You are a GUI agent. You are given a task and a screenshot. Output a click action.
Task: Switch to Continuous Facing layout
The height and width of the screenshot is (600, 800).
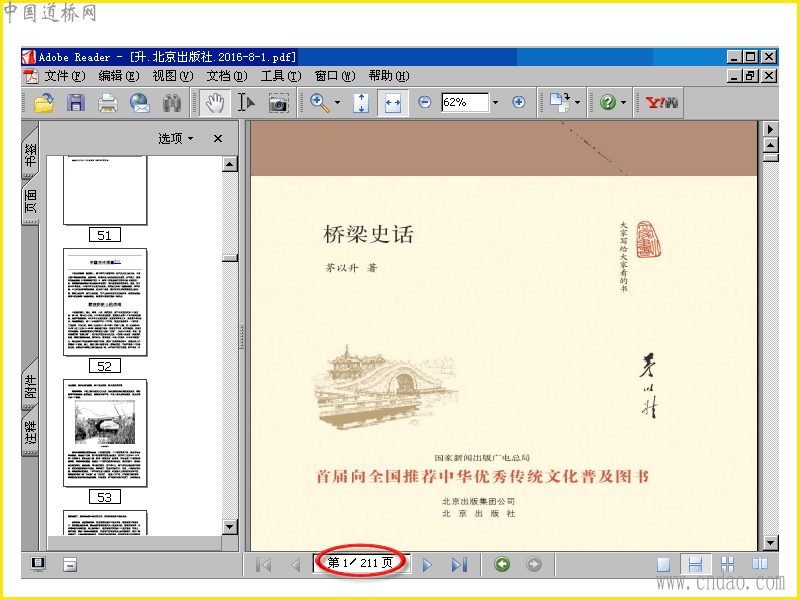tap(727, 564)
